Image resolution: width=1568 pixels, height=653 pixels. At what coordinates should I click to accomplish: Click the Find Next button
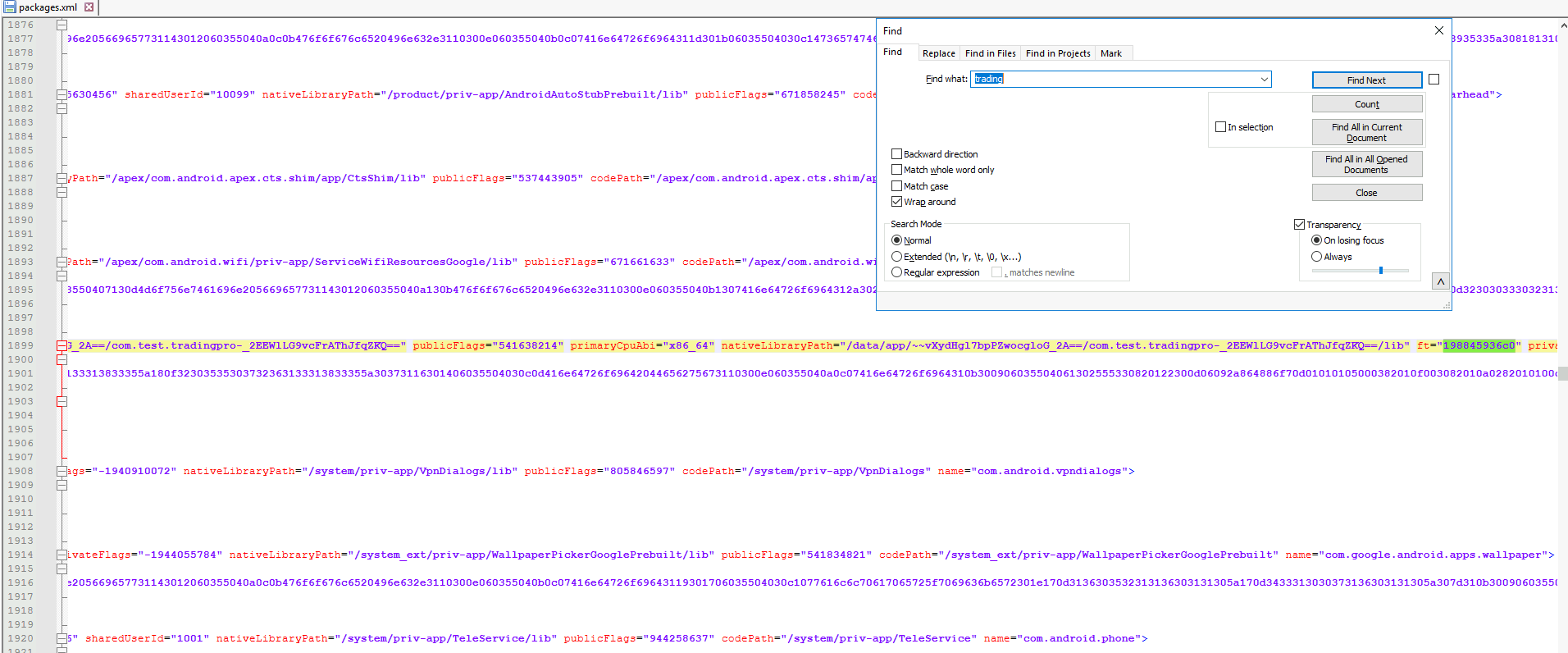pos(1366,80)
